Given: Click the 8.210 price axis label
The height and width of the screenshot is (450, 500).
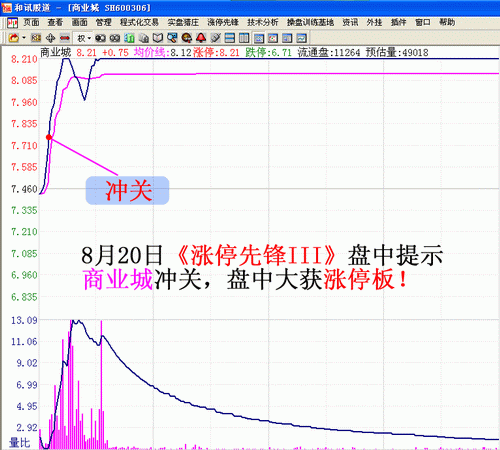Looking at the screenshot, I should 24,59.
